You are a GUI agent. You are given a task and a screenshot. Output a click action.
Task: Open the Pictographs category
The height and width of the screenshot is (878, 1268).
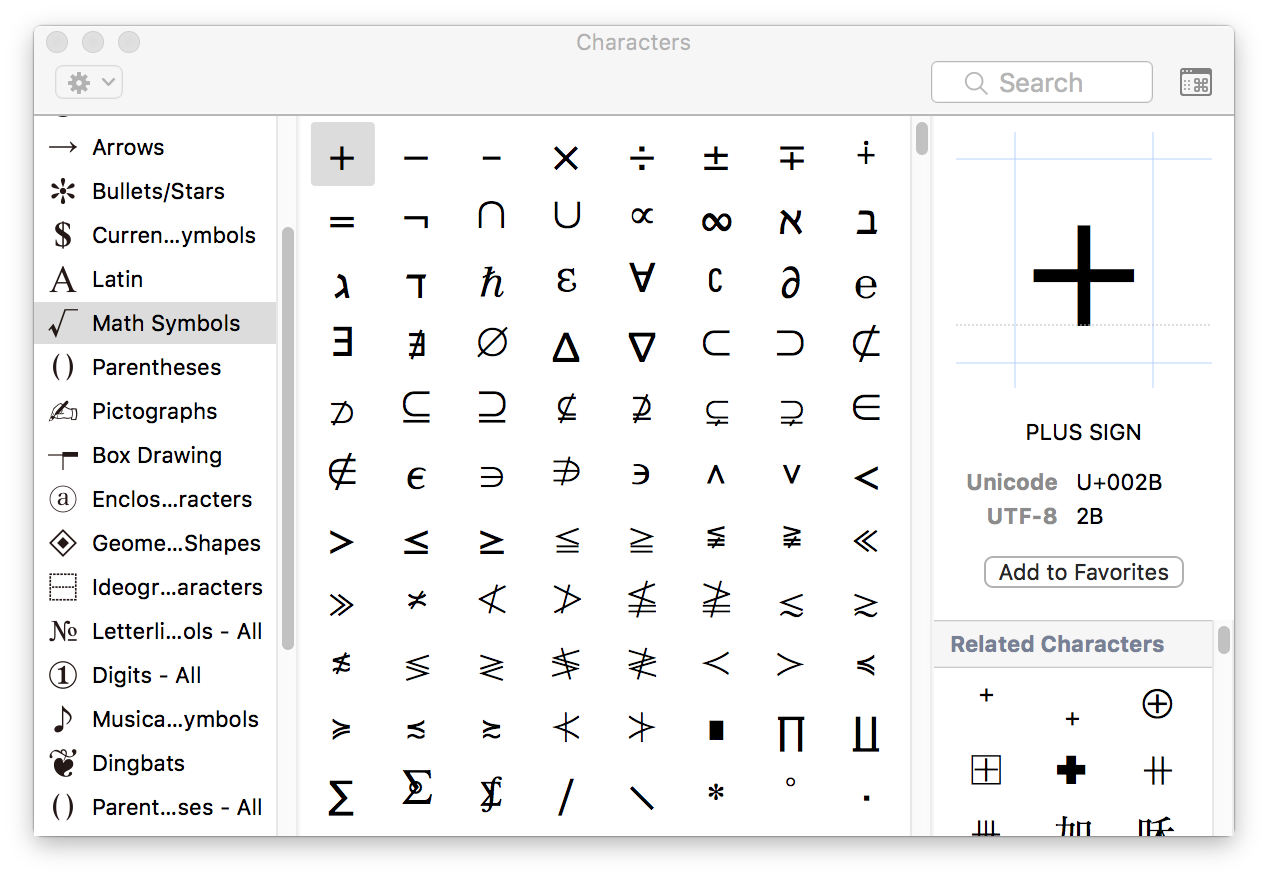pyautogui.click(x=155, y=411)
